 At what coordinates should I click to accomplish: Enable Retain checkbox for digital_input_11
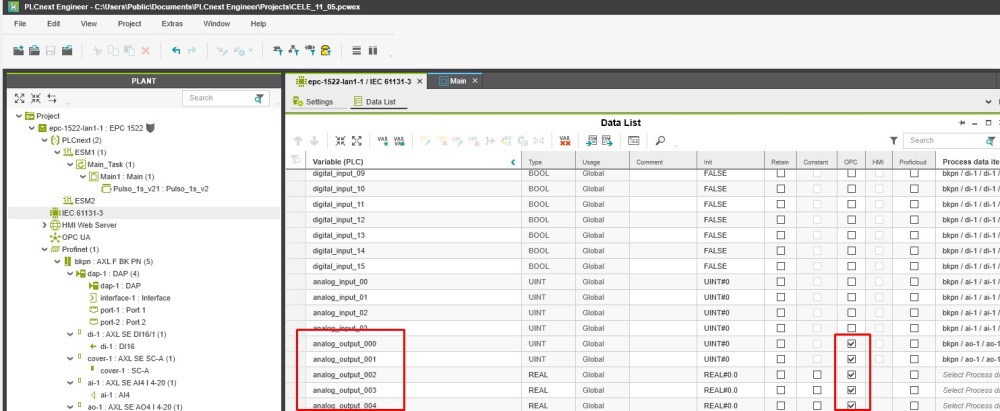coord(781,204)
